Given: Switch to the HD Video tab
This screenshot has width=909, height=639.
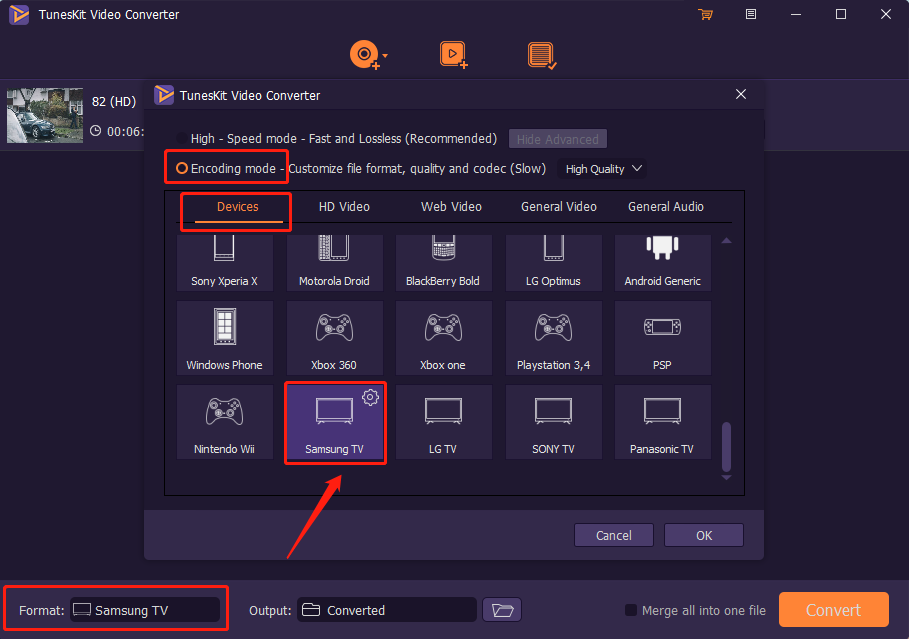Looking at the screenshot, I should [344, 207].
